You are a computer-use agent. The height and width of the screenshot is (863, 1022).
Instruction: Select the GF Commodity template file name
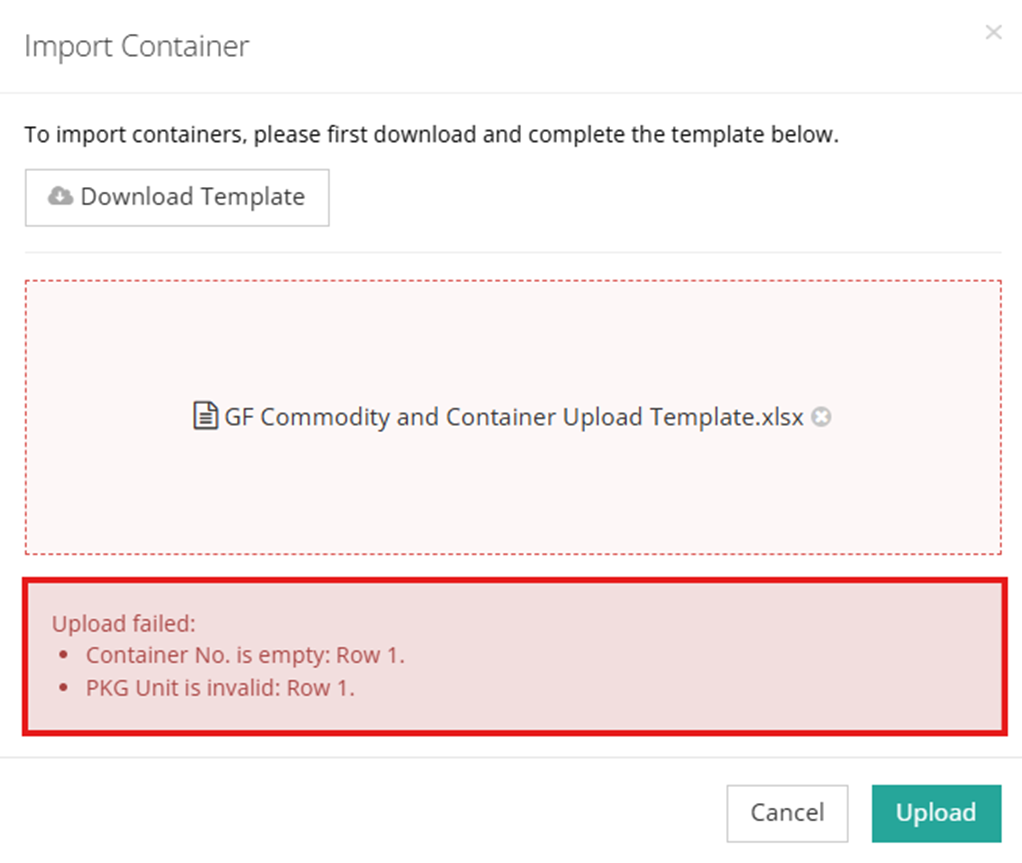(x=514, y=417)
